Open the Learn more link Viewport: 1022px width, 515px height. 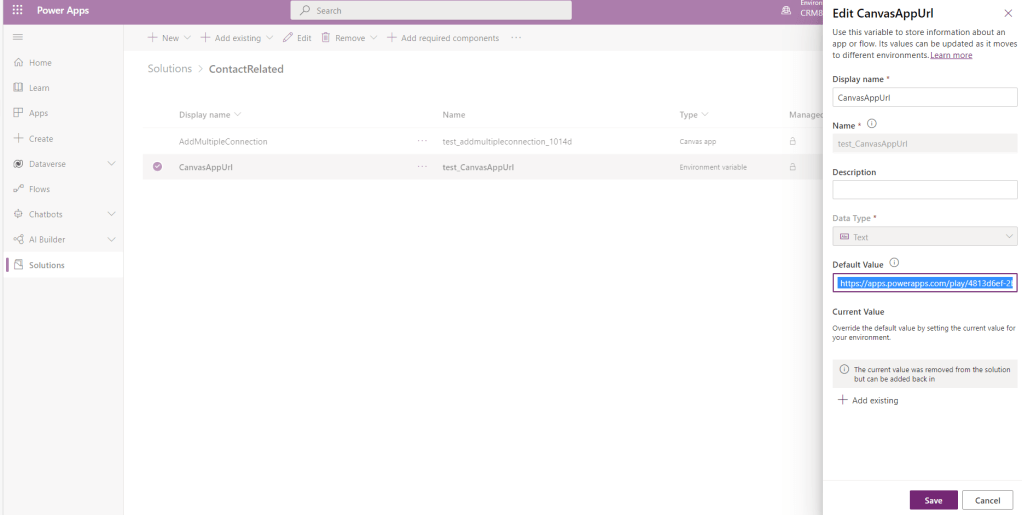(x=951, y=55)
